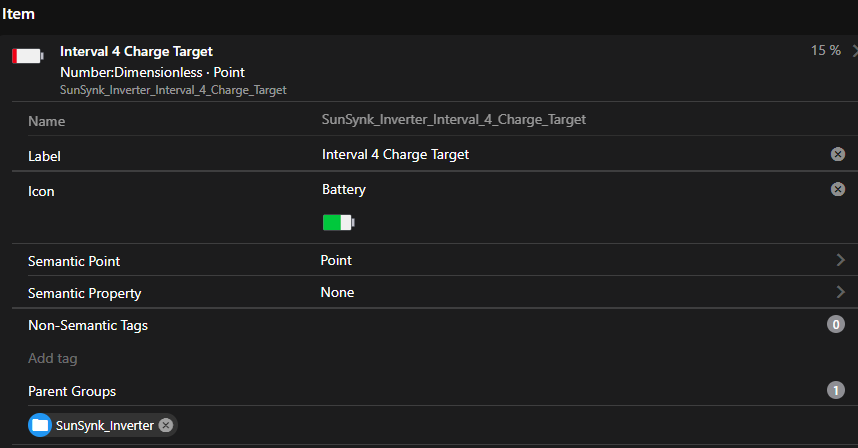Image resolution: width=858 pixels, height=448 pixels.
Task: Click the Parent Groups count badge
Action: click(x=836, y=390)
